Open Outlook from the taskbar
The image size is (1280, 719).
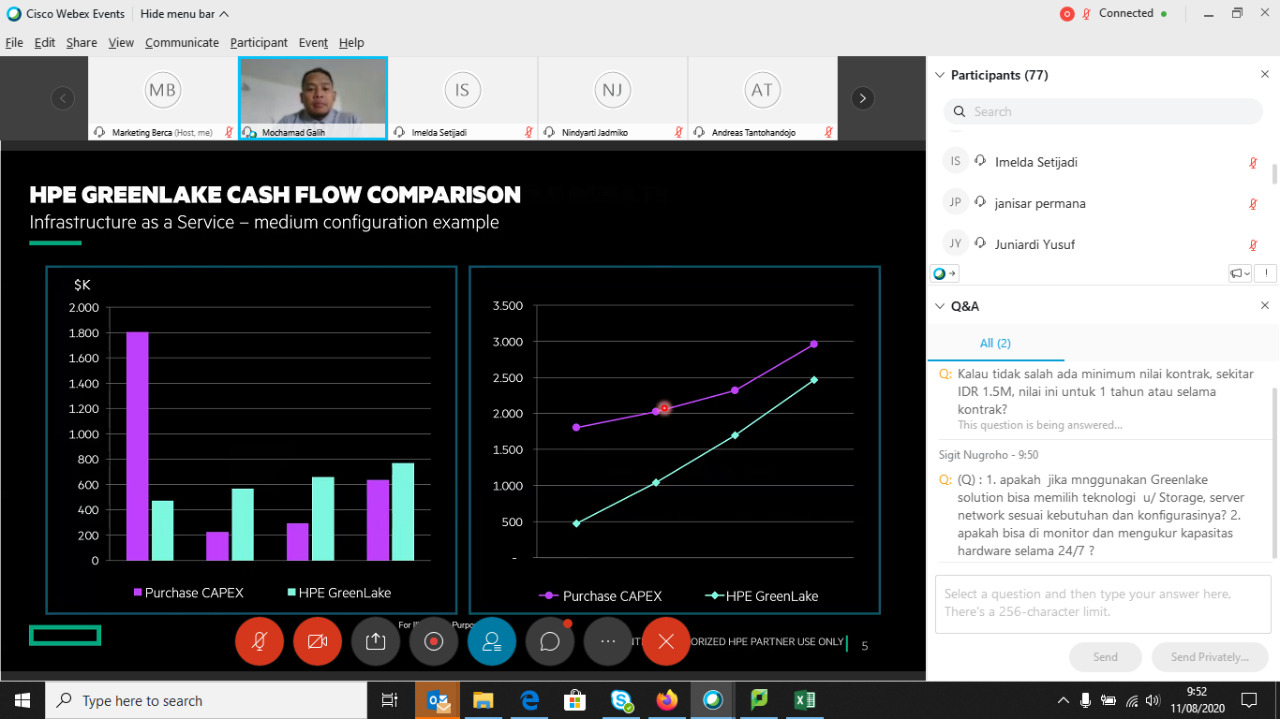(438, 700)
